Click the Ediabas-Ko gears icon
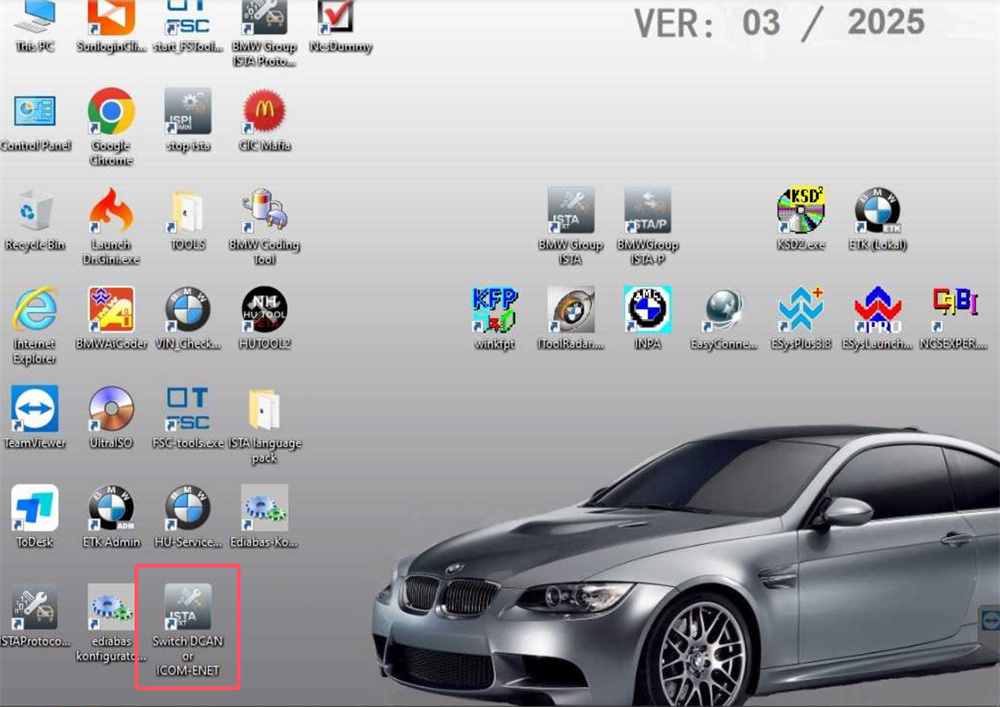The height and width of the screenshot is (707, 1000). [264, 507]
